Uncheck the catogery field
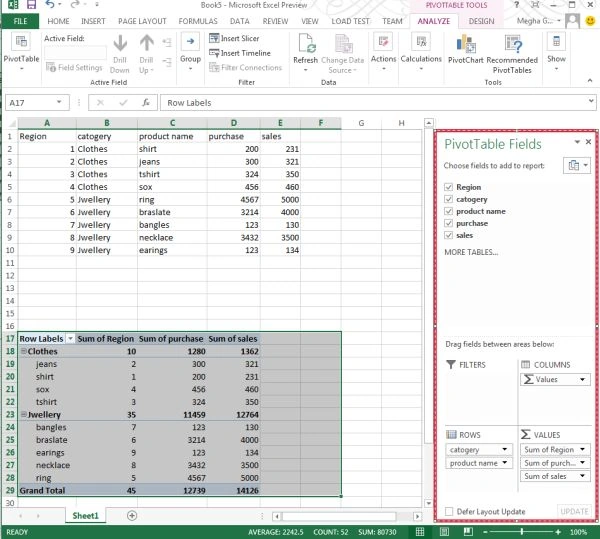 [448, 199]
